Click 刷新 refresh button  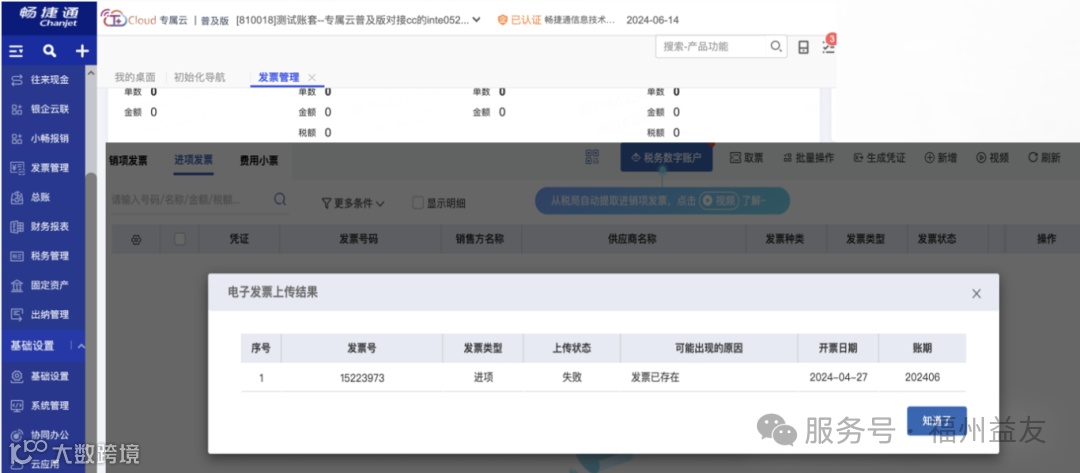pyautogui.click(x=1044, y=158)
